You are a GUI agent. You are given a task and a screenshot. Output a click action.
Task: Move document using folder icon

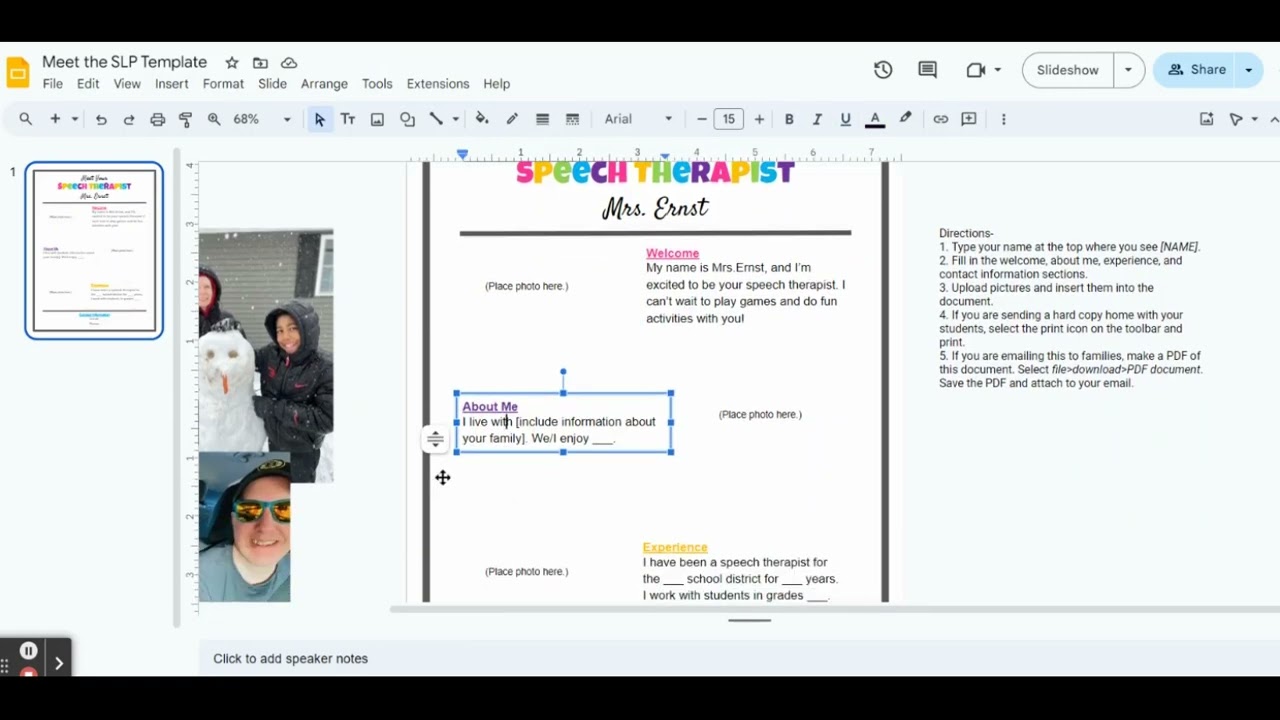260,62
